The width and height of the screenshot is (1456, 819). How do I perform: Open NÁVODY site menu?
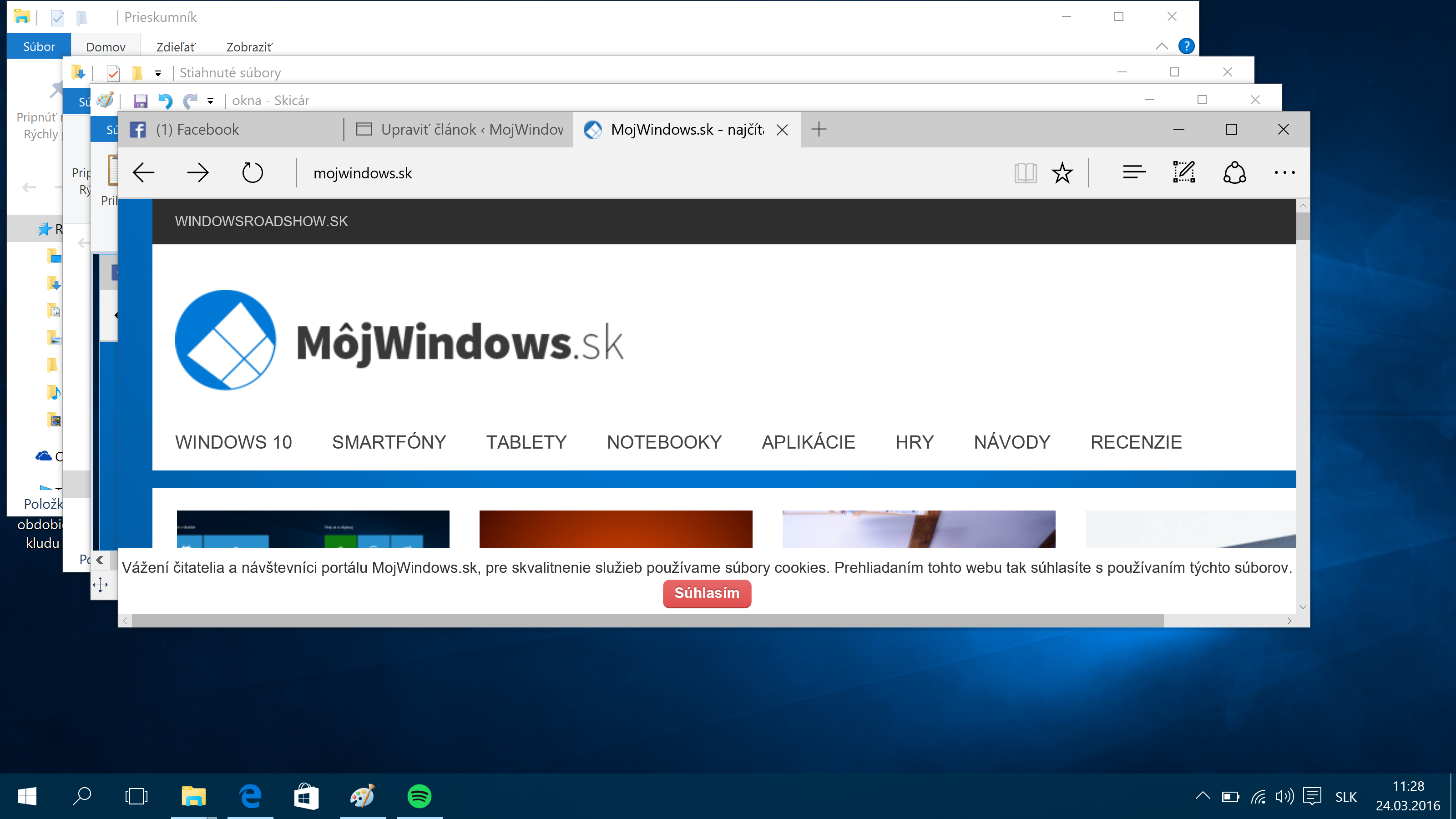pos(1012,442)
